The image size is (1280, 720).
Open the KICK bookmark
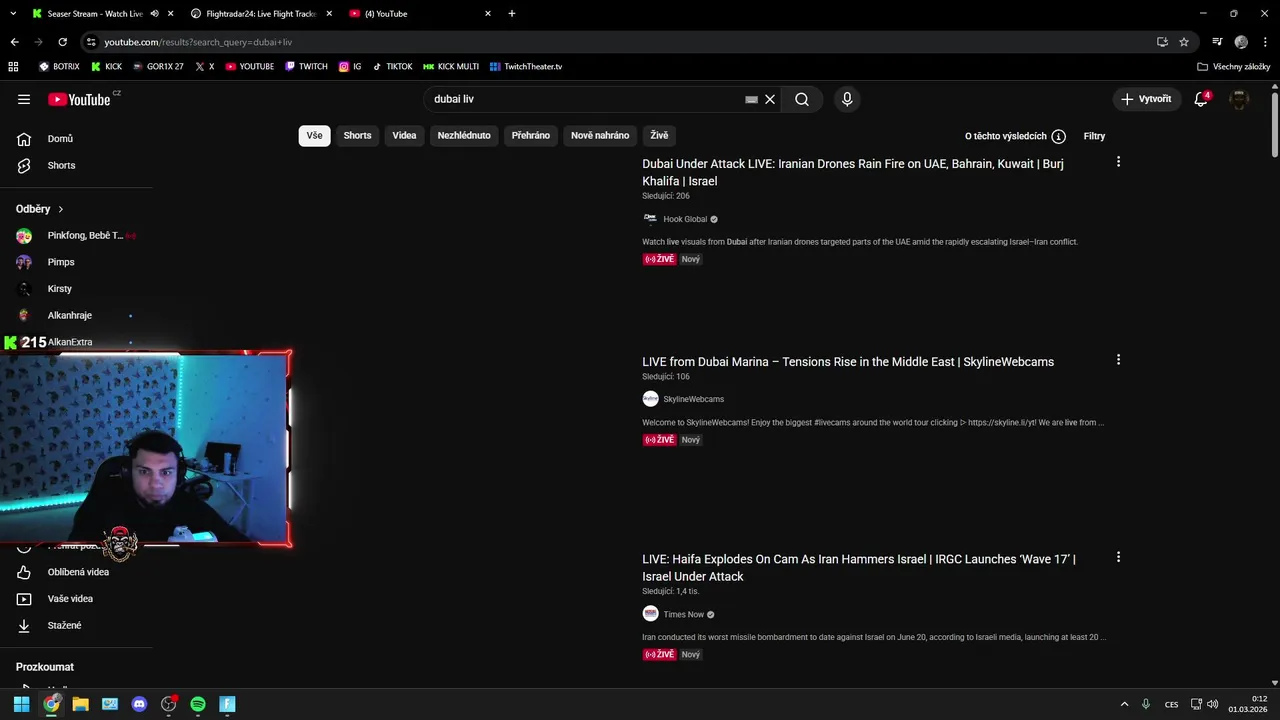(107, 66)
